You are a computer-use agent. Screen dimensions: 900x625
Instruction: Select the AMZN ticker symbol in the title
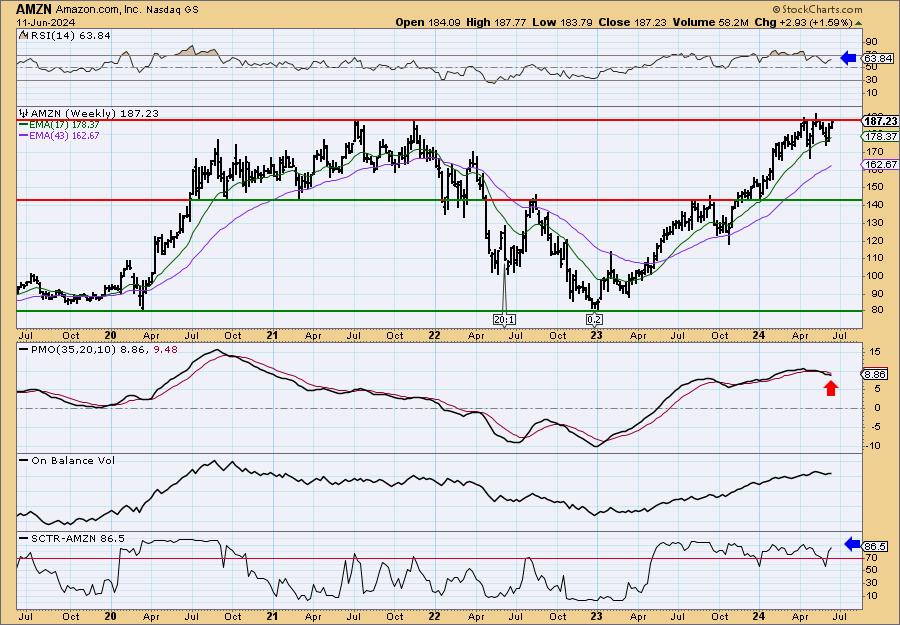tap(34, 9)
